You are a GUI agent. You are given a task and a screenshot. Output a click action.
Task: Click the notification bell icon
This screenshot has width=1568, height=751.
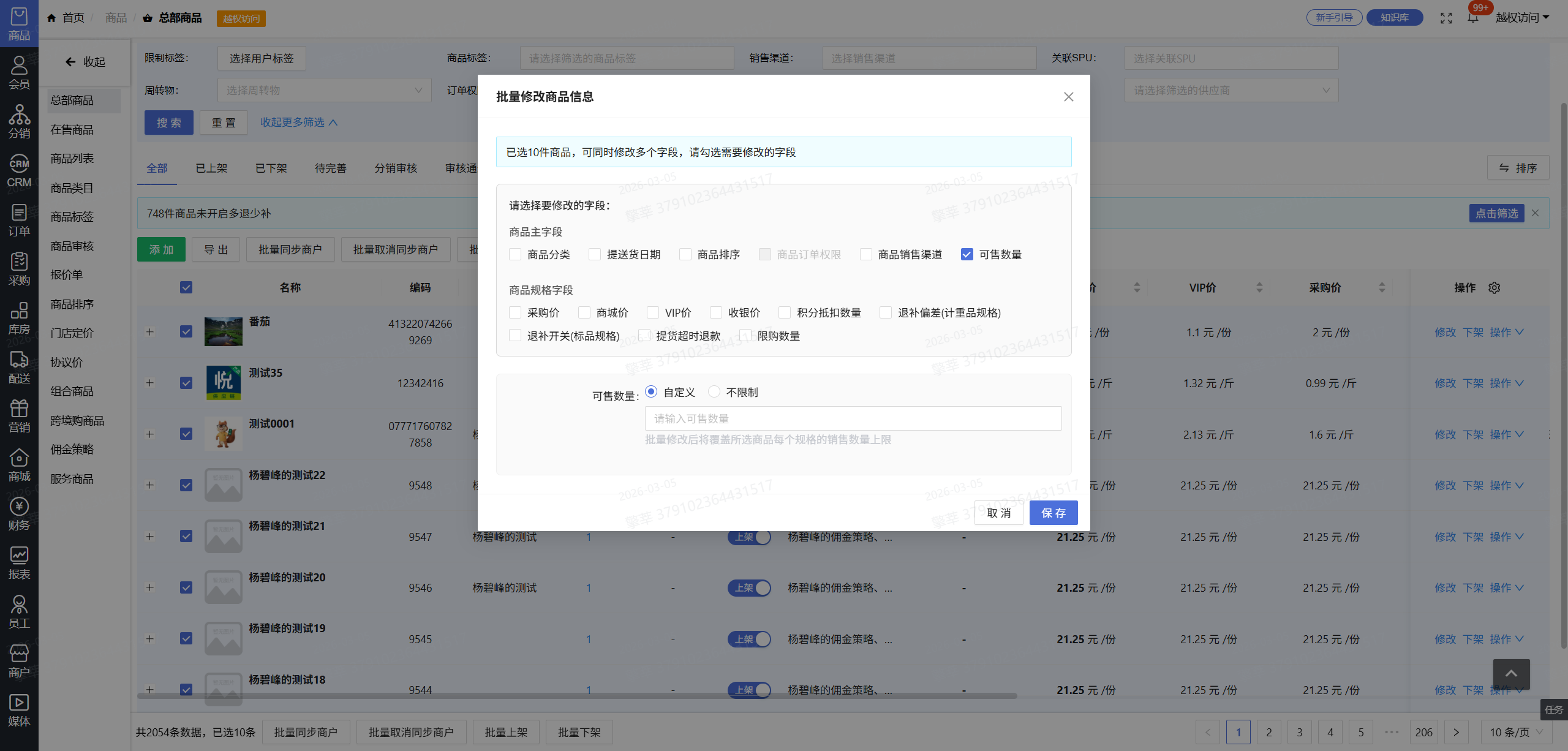1473,18
